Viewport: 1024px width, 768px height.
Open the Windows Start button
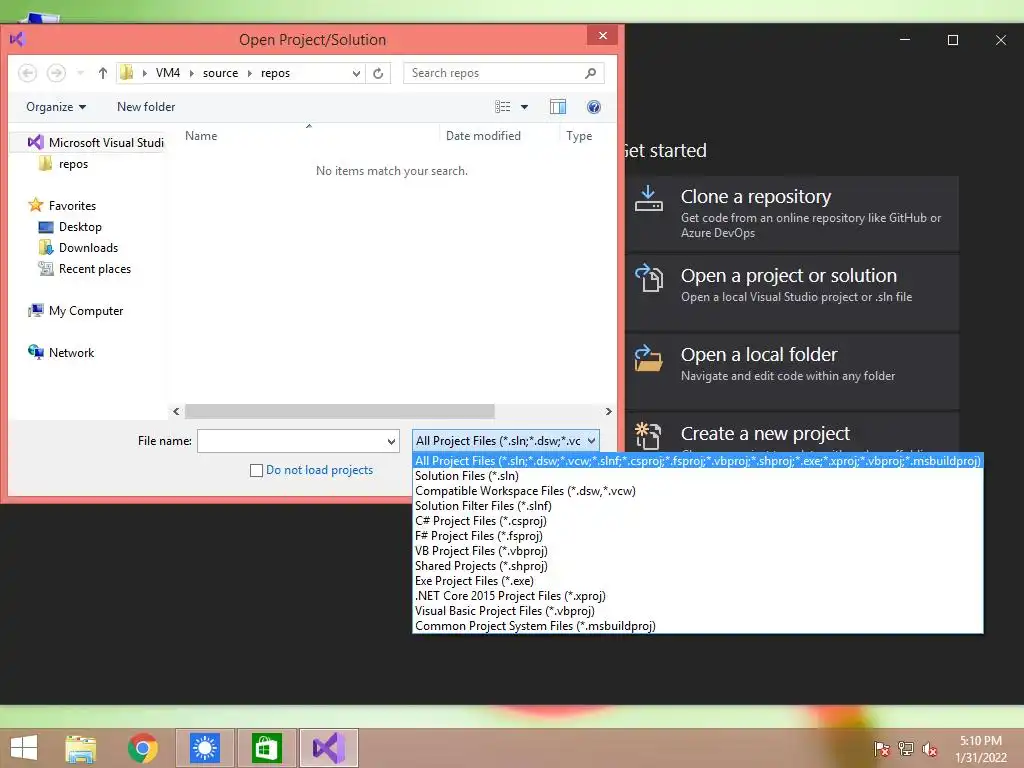[x=24, y=748]
